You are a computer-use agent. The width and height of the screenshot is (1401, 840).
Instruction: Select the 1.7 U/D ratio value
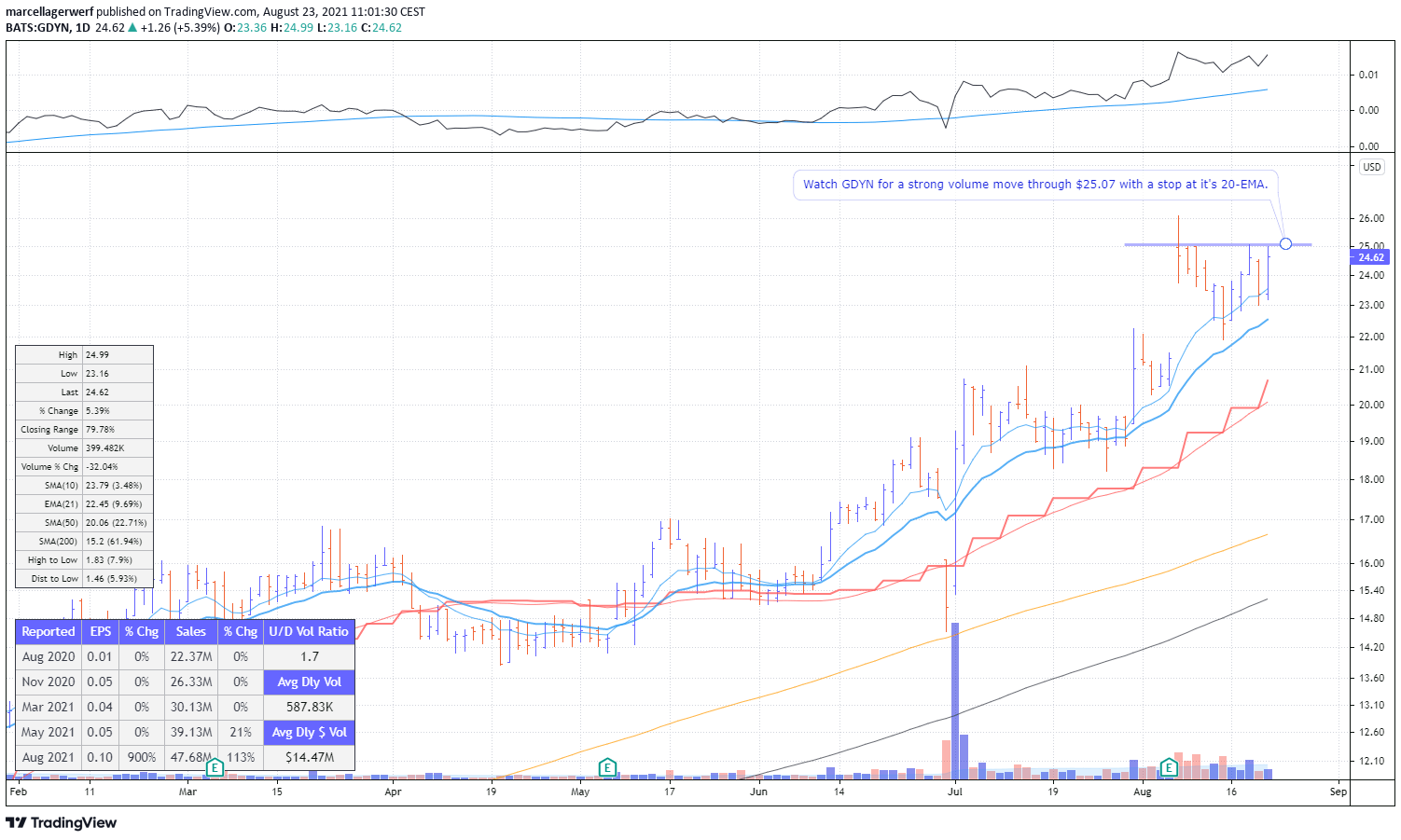click(309, 656)
